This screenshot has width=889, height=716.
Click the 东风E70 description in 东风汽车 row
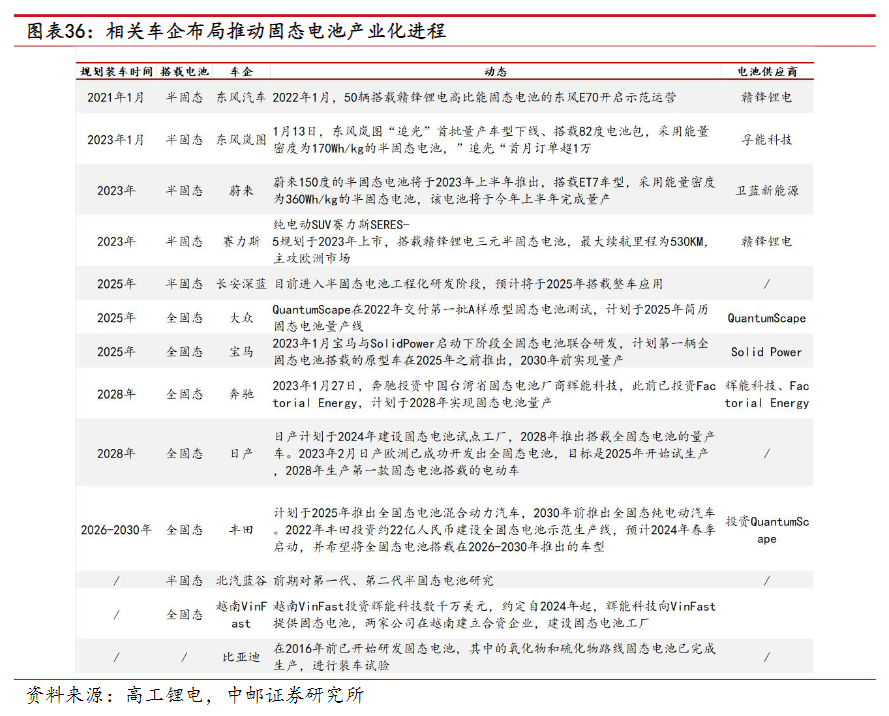(474, 98)
